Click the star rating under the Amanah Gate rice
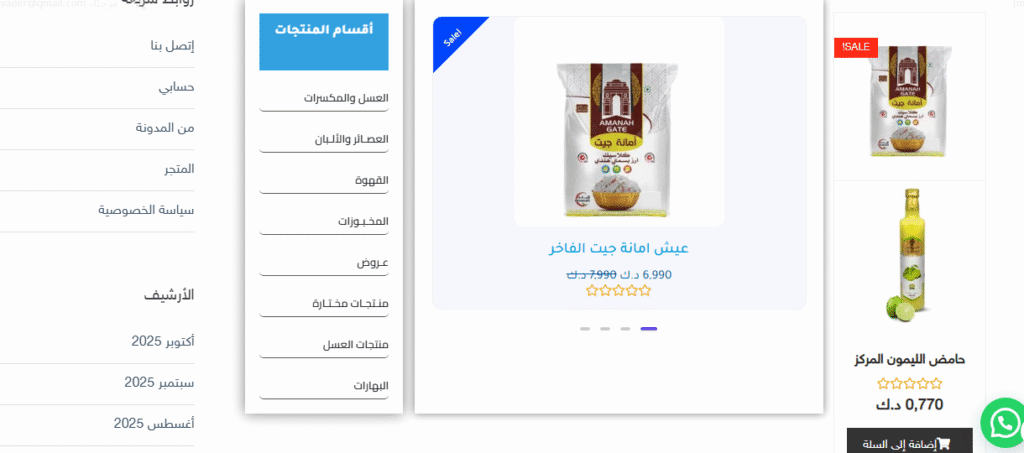The width and height of the screenshot is (1024, 453). [x=618, y=291]
